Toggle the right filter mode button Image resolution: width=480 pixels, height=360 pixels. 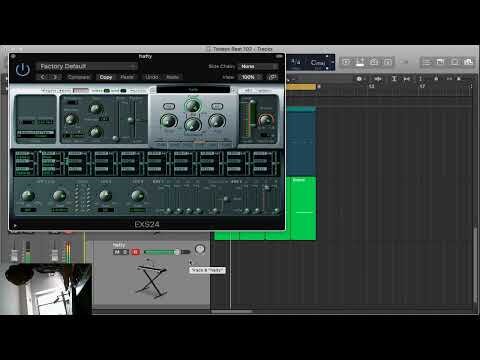point(217,106)
